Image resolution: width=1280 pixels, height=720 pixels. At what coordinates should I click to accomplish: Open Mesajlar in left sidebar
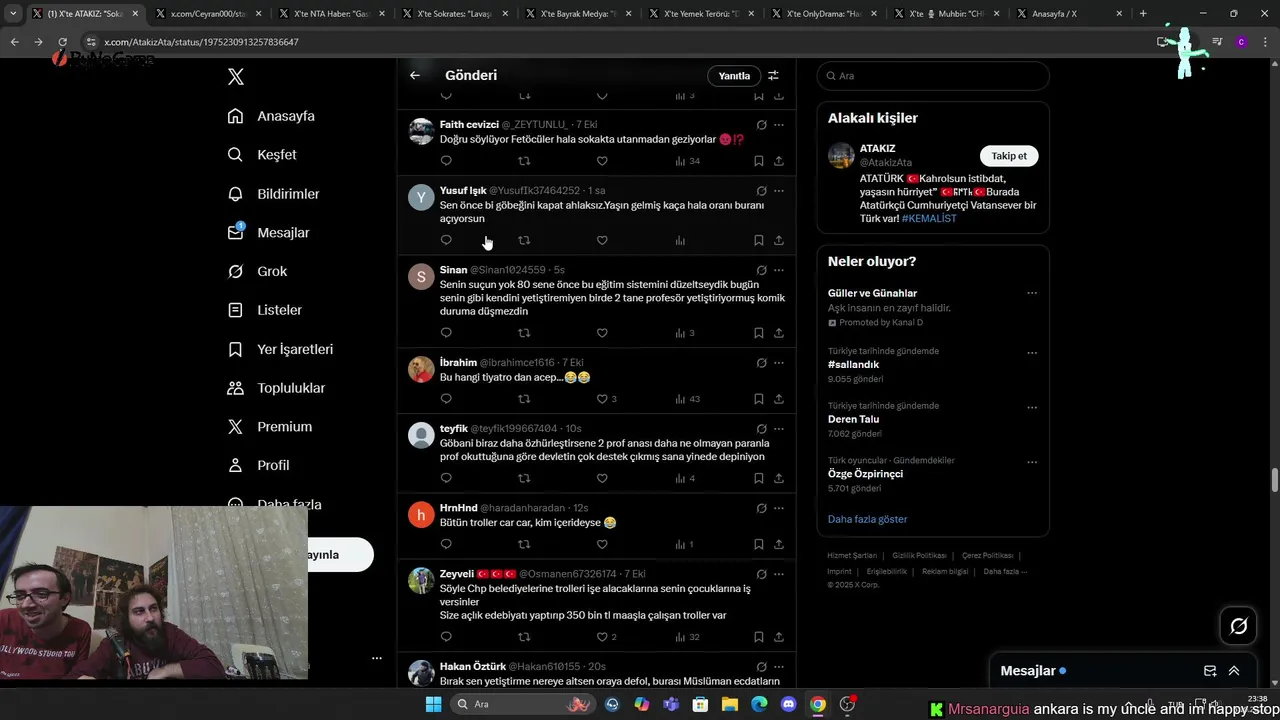coord(268,232)
